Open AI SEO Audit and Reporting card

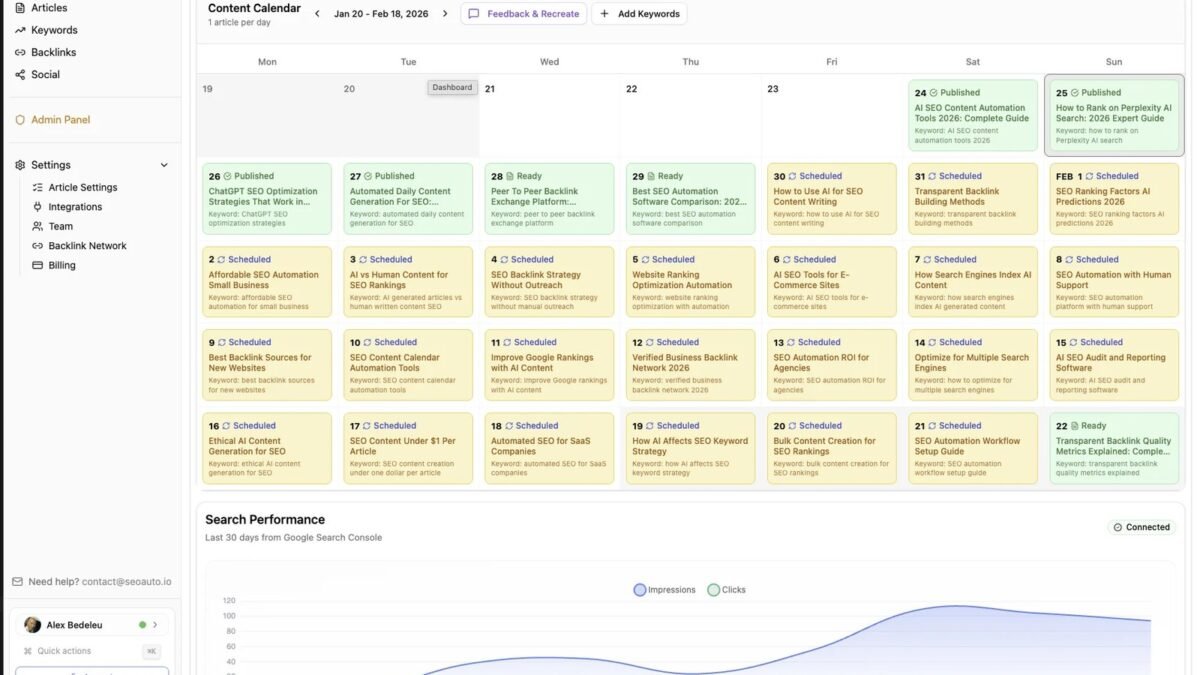tap(1114, 365)
